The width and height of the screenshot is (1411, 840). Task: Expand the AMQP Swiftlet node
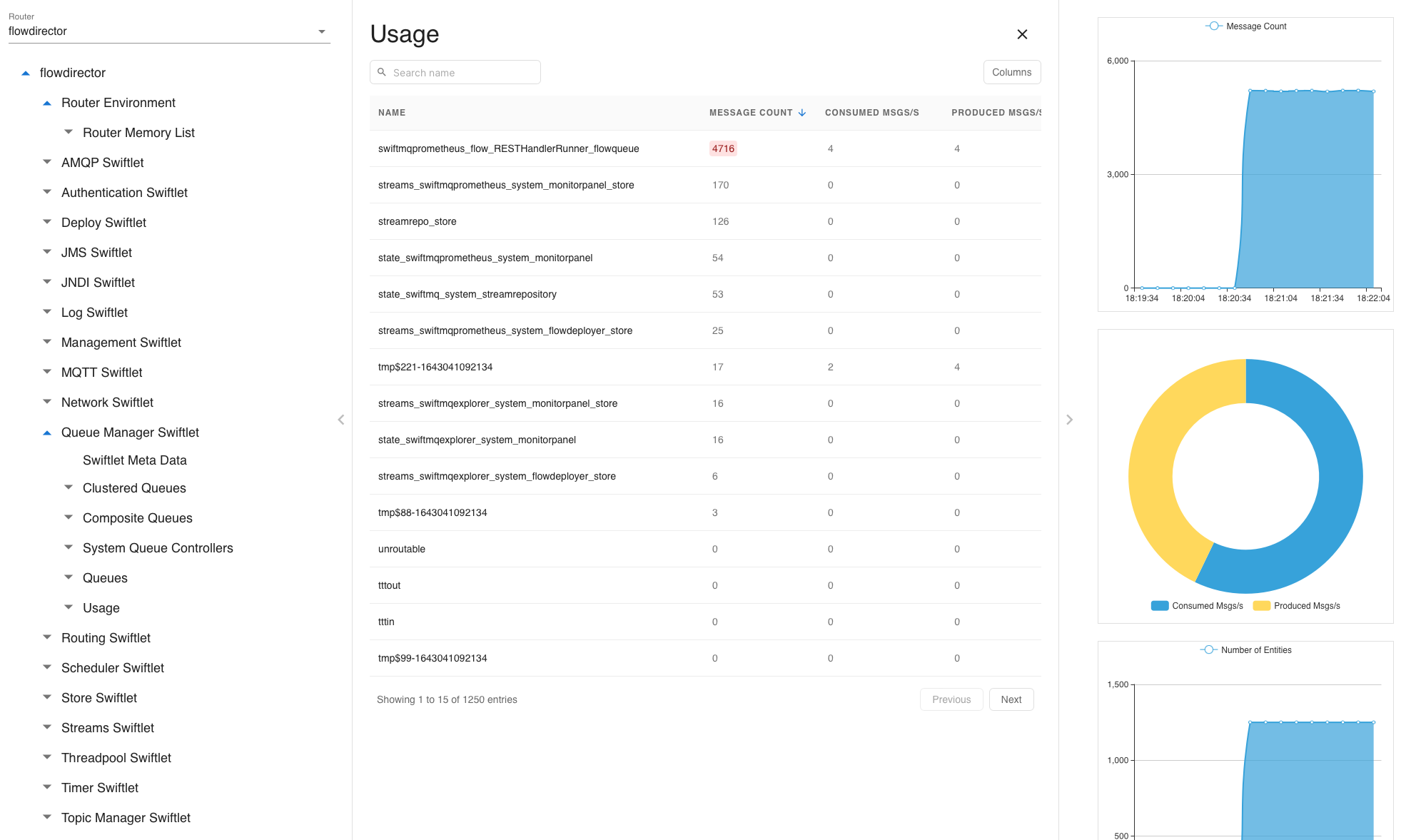coord(47,163)
